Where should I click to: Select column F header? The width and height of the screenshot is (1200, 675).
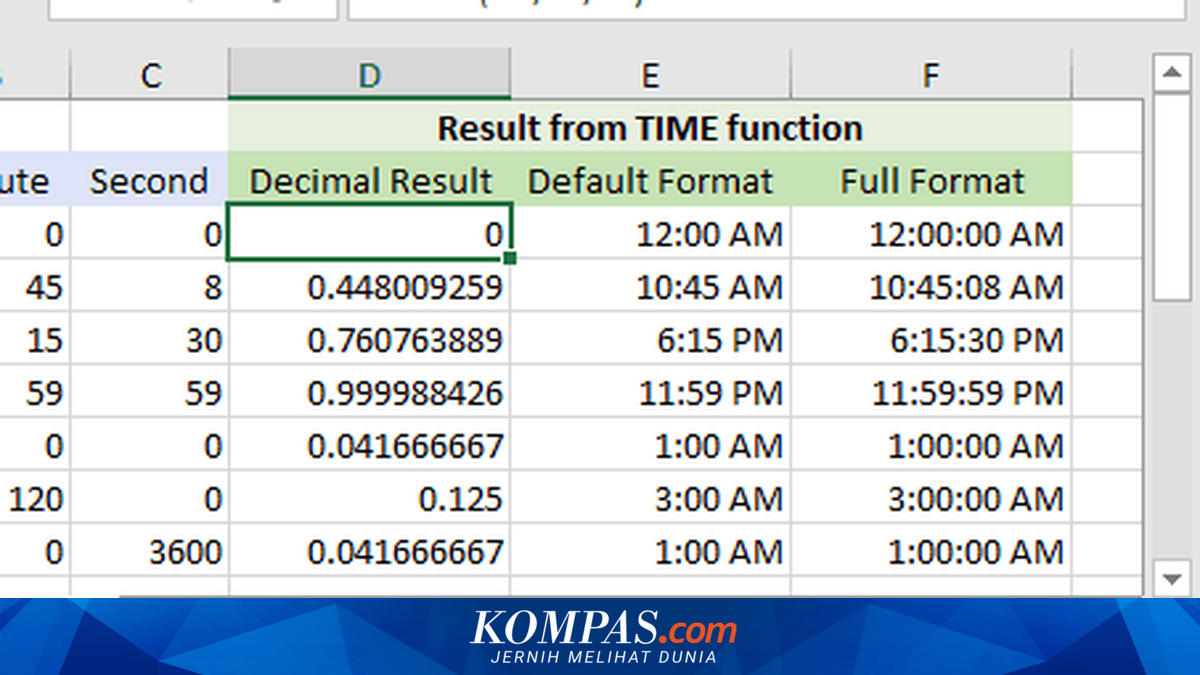click(931, 76)
